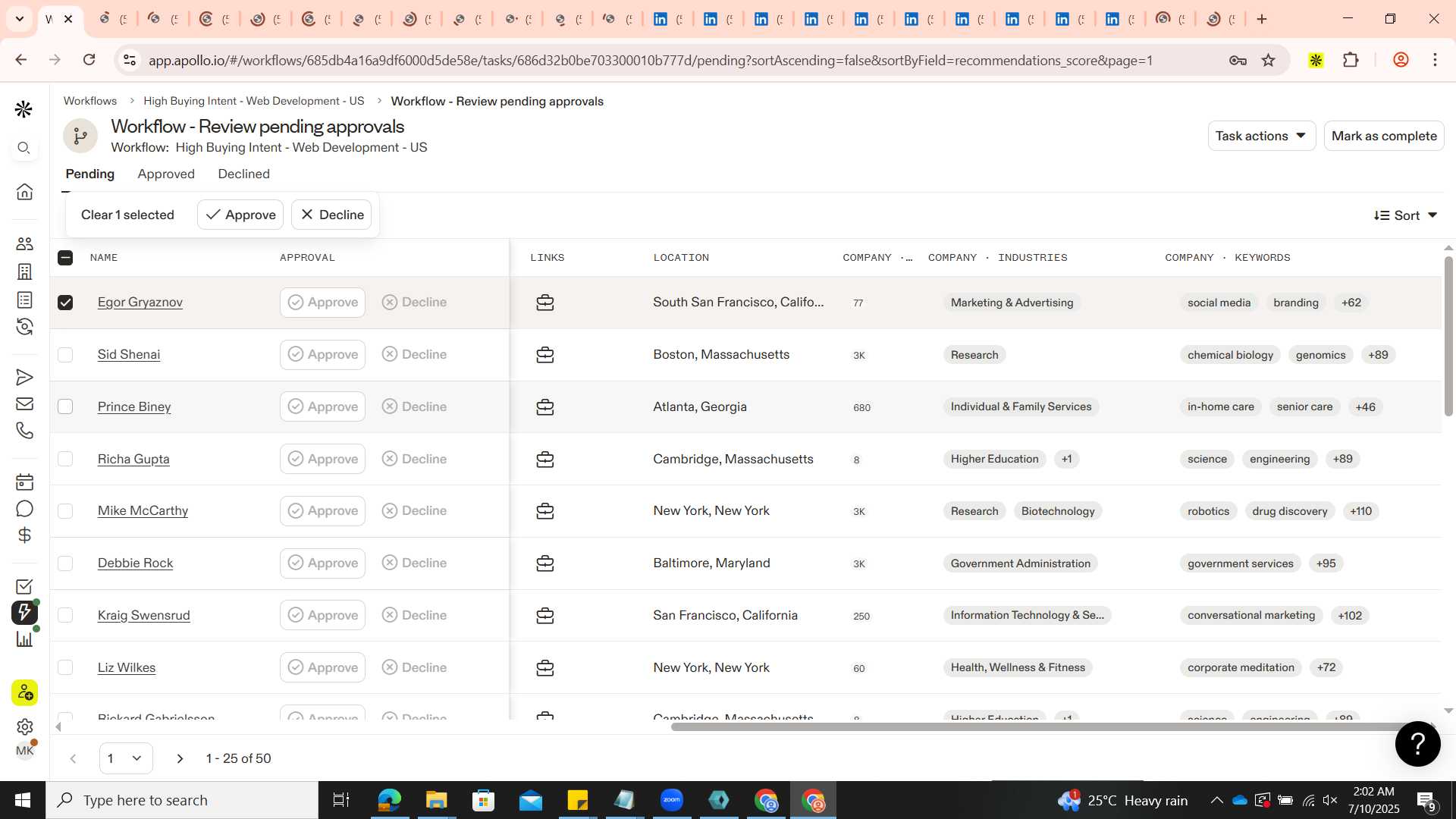The height and width of the screenshot is (819, 1456).
Task: Reload the browser page
Action: click(x=89, y=60)
